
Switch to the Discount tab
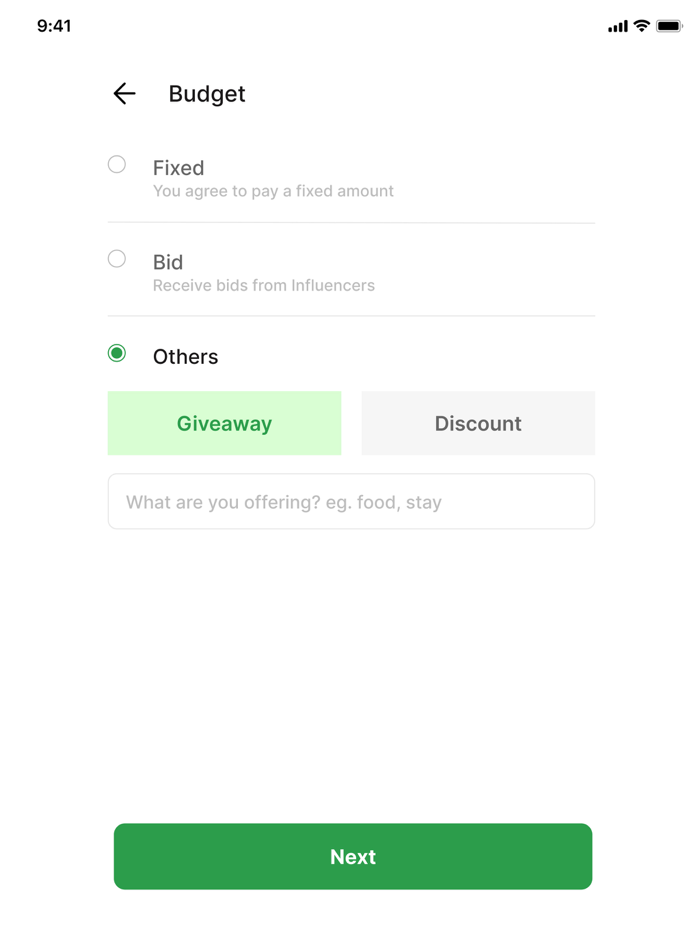[x=478, y=423]
